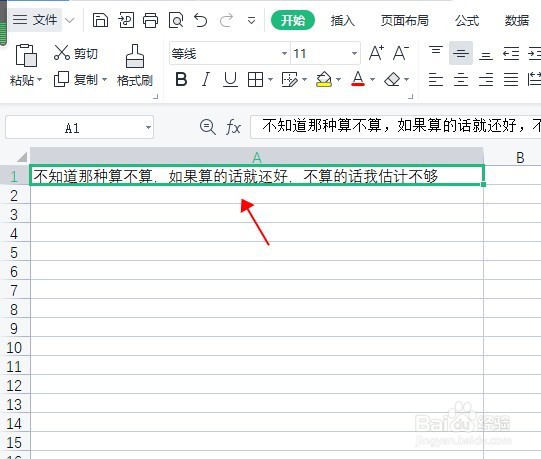Expand the arrow next to 文件
The width and height of the screenshot is (541, 459).
[x=70, y=20]
